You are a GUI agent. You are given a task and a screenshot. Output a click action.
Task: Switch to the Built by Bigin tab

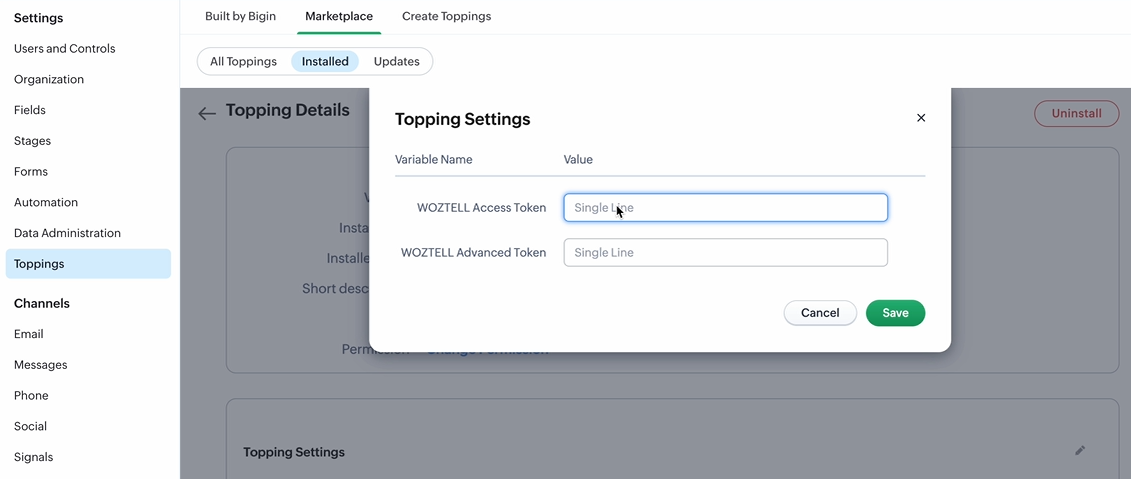(x=240, y=16)
